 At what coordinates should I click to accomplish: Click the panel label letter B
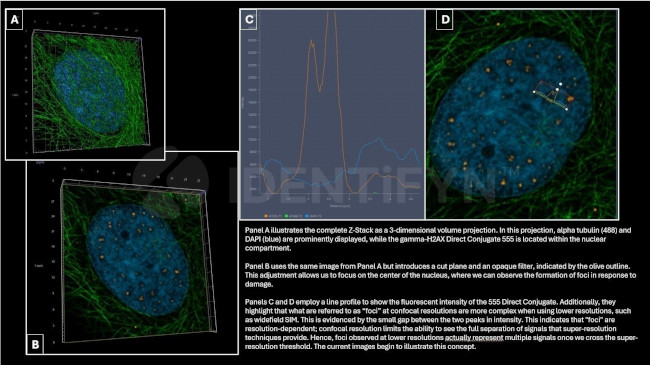[36, 344]
